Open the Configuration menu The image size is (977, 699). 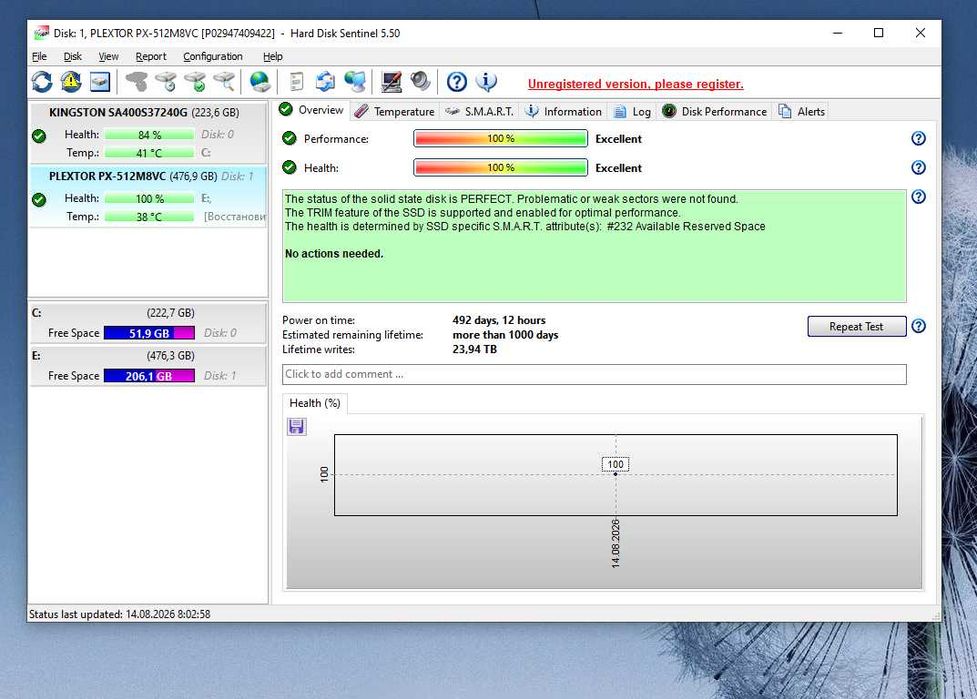tap(212, 57)
